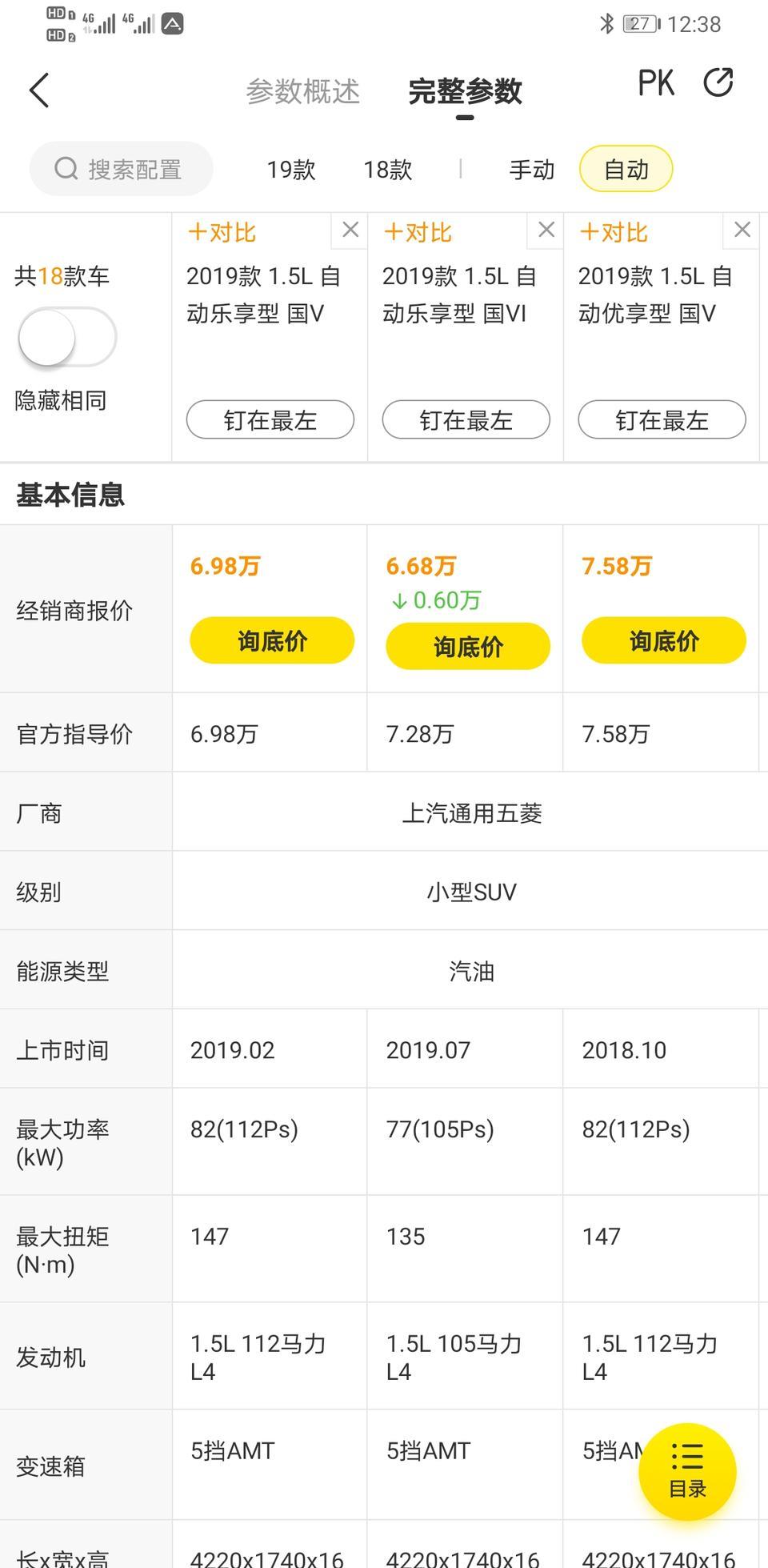Tap the 135 torque value cell

point(466,1249)
